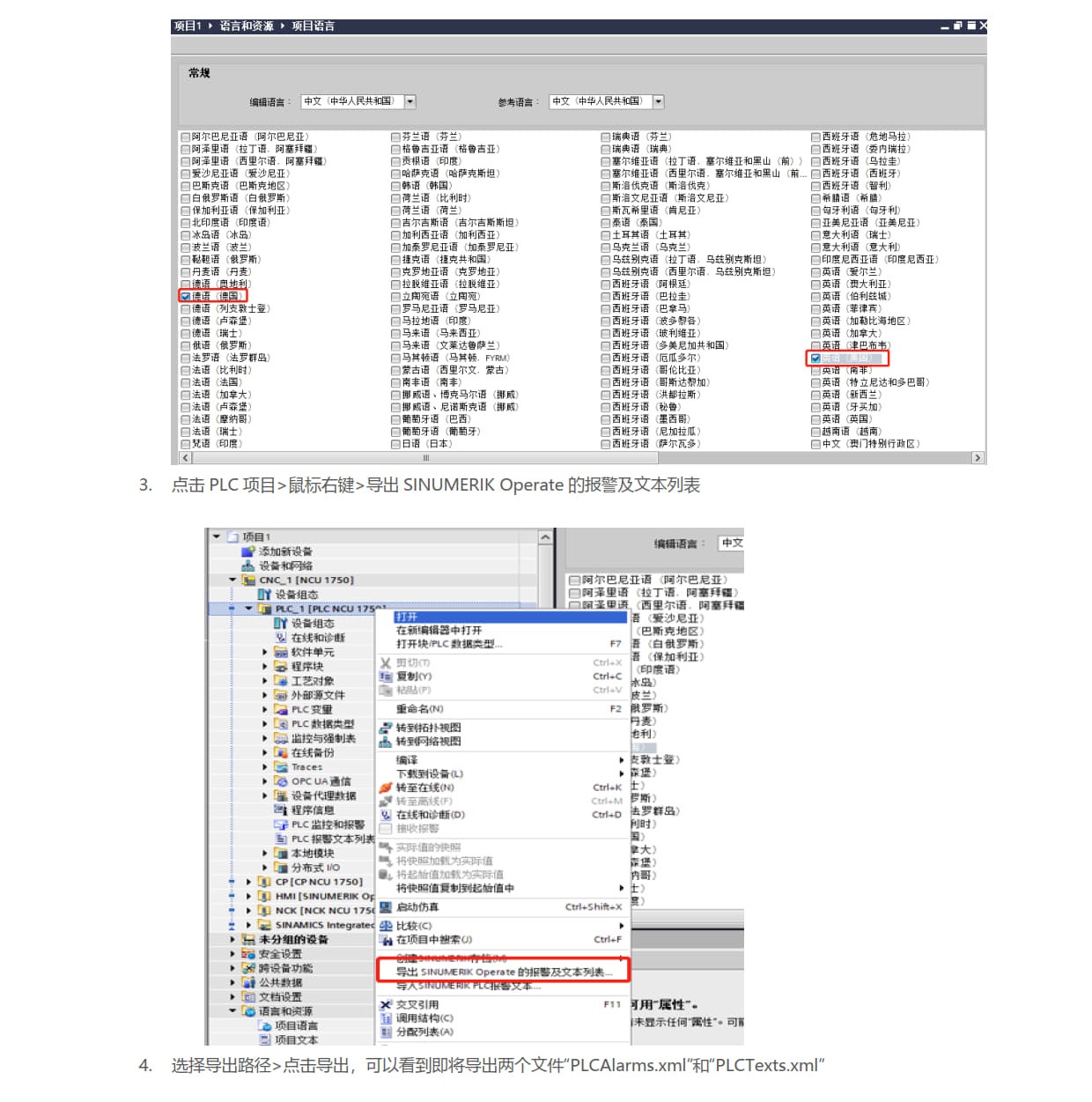The width and height of the screenshot is (1092, 1102).
Task: Click the 外部源文件 folder icon
Action: click(x=281, y=695)
